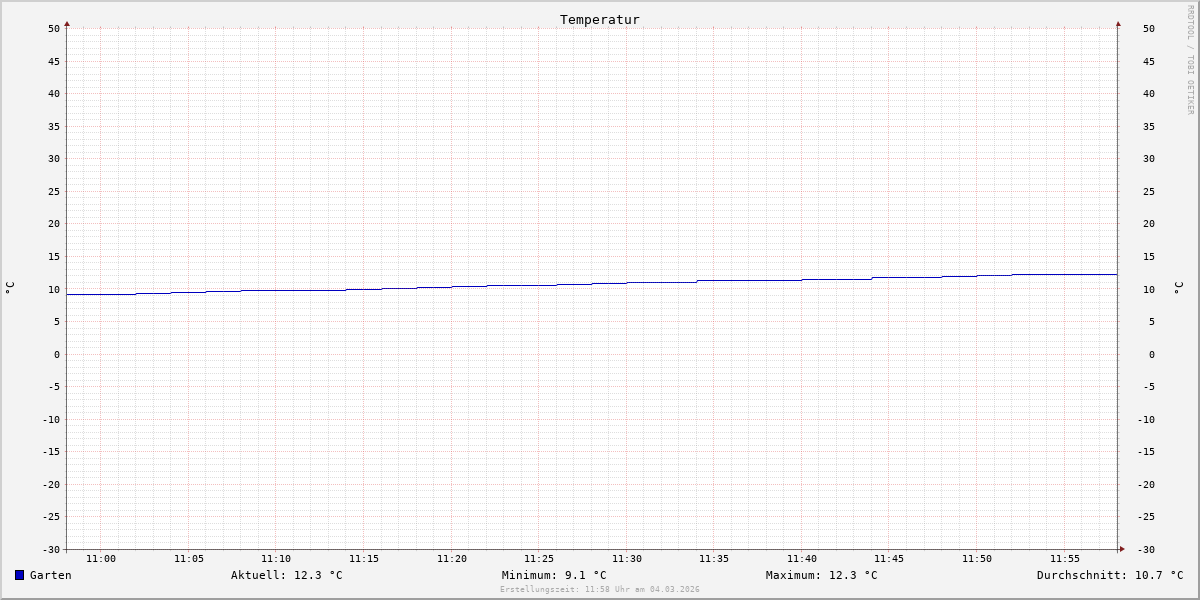Screen dimensions: 1200x600
Task: Click the 11:10 time axis label
Action: tap(276, 558)
